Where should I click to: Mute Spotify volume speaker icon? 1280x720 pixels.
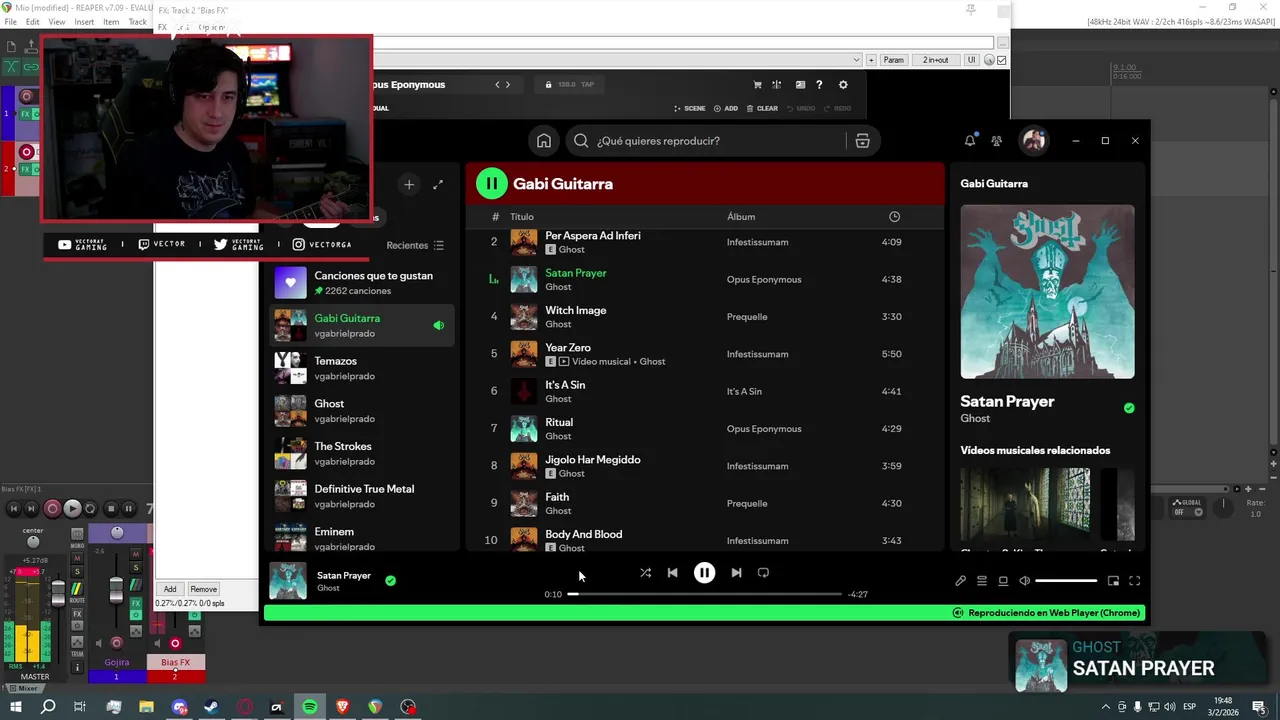click(x=1024, y=581)
